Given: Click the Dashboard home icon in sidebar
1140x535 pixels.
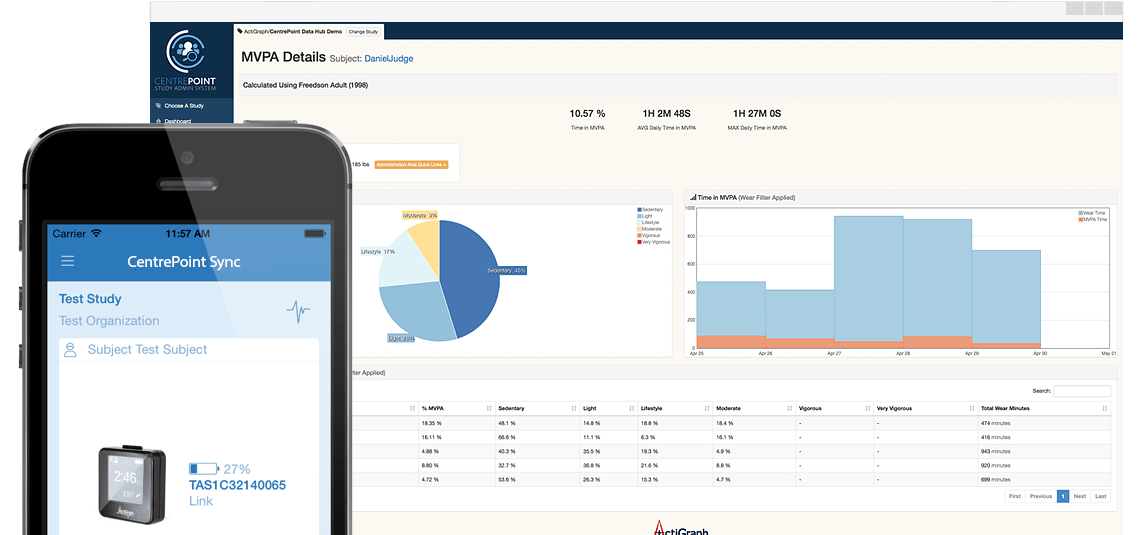Looking at the screenshot, I should pyautogui.click(x=158, y=121).
